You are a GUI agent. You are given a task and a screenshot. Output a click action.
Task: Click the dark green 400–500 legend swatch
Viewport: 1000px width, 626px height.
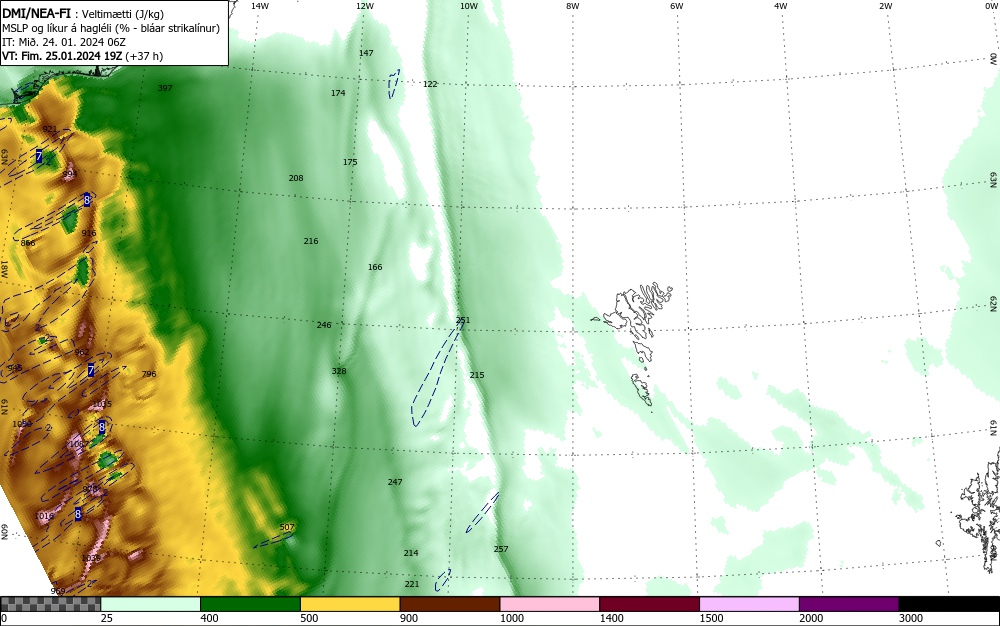[250, 604]
